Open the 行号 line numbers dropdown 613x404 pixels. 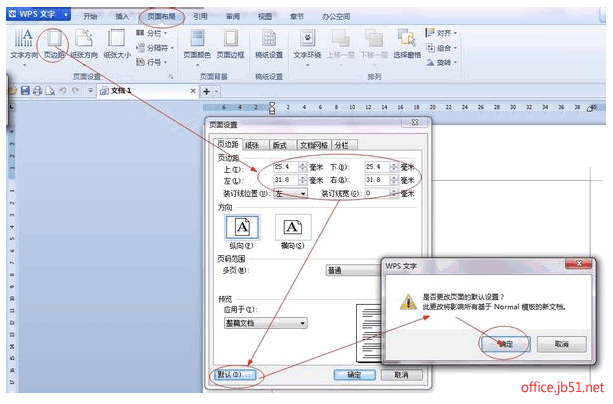[x=152, y=62]
